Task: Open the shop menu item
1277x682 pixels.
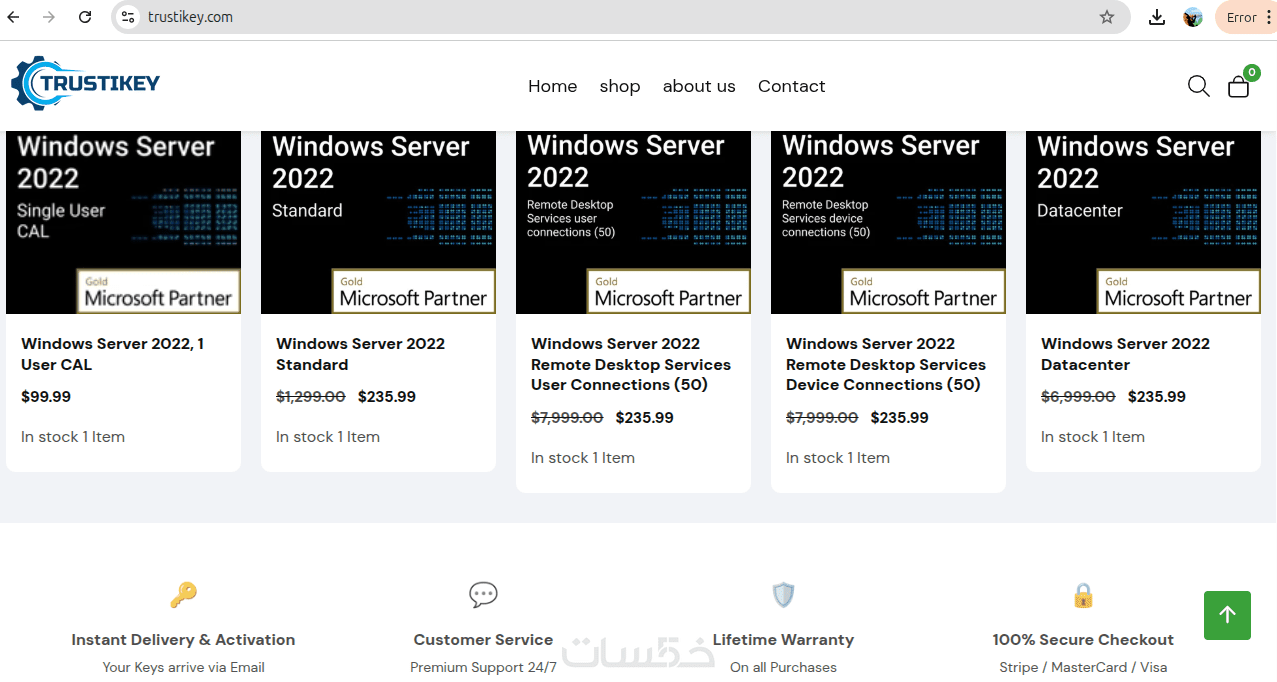Action: tap(620, 86)
